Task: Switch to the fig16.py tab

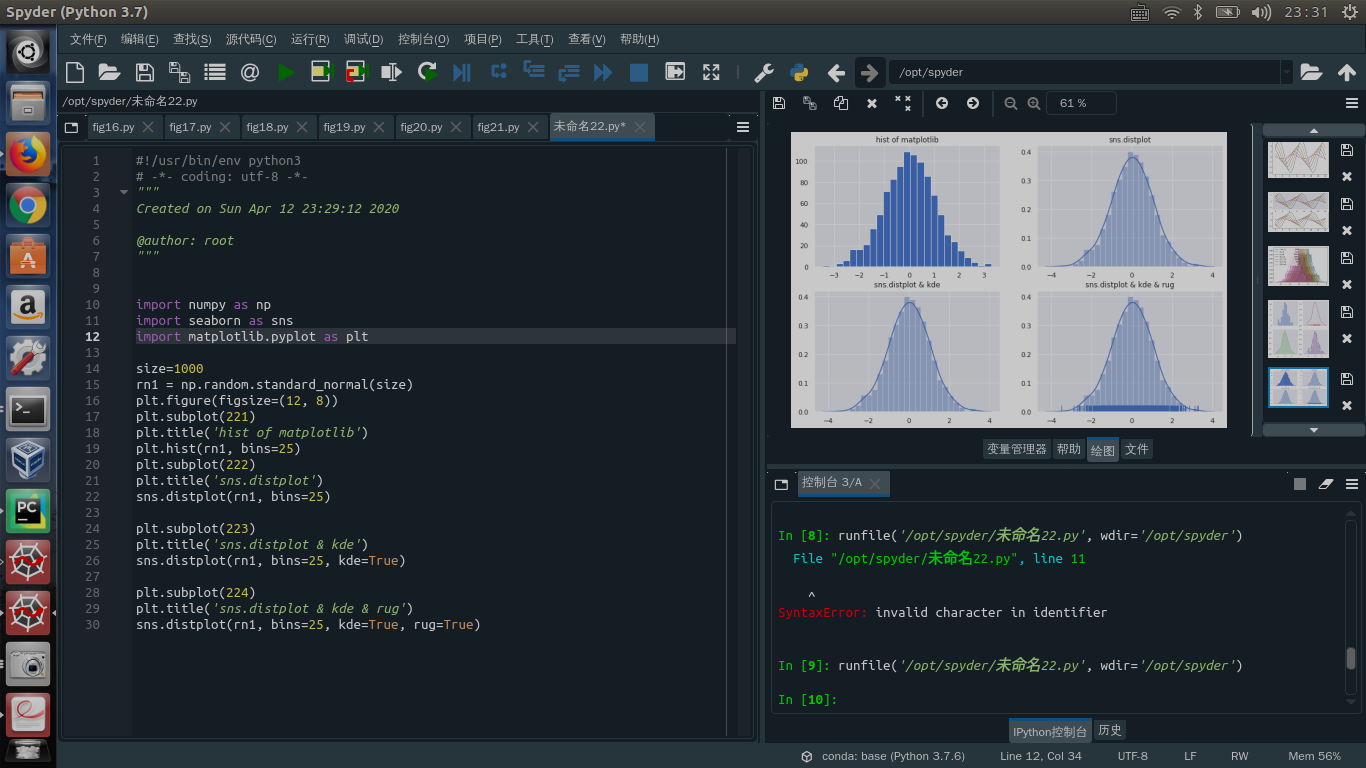Action: click(x=113, y=127)
